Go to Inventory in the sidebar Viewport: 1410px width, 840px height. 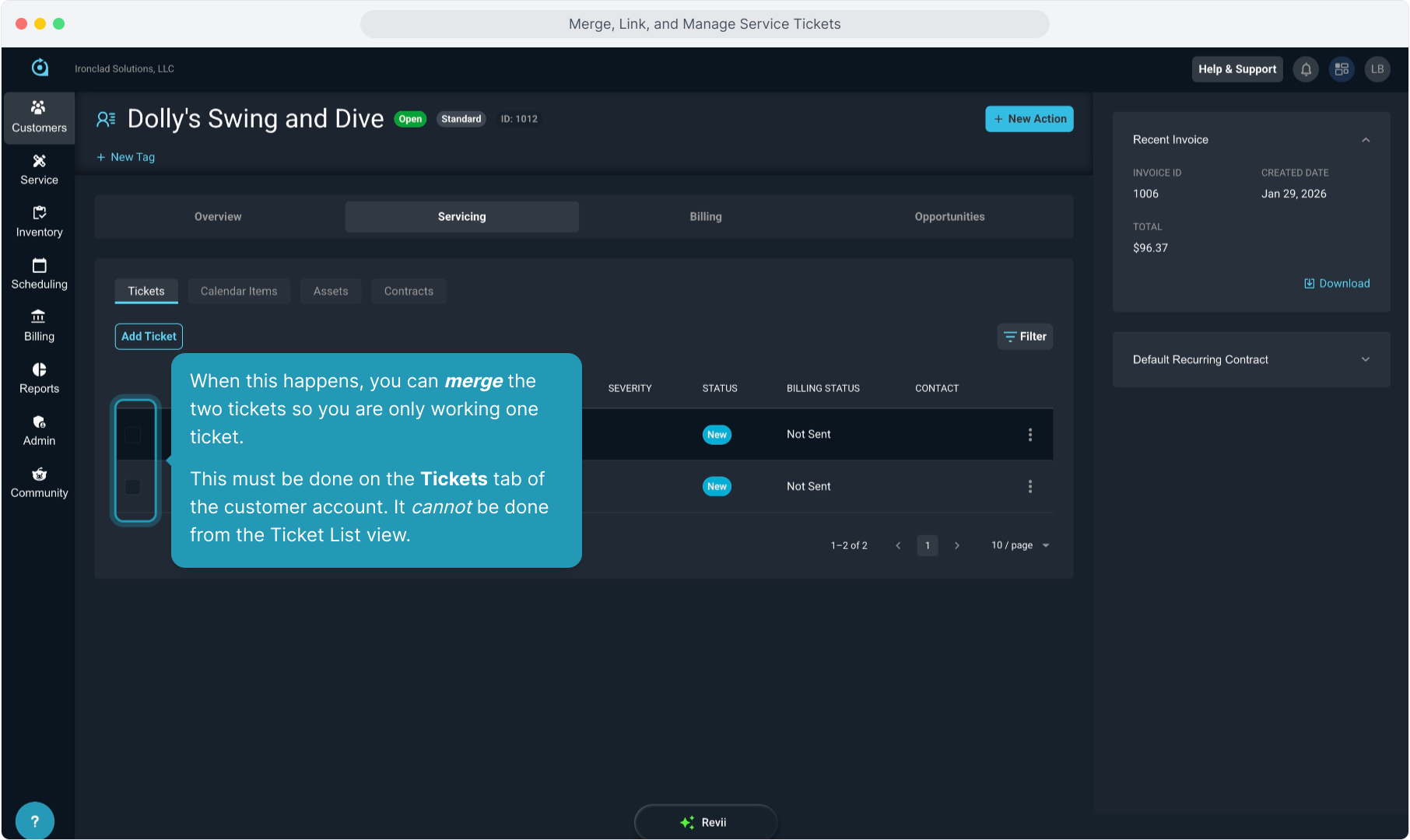(x=39, y=222)
